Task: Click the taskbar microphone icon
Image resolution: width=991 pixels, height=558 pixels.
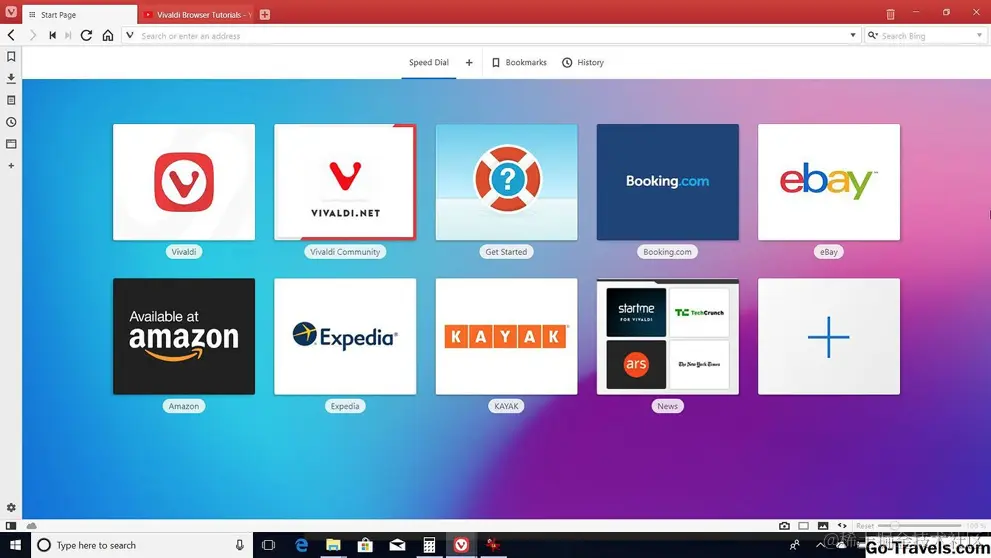Action: (240, 545)
